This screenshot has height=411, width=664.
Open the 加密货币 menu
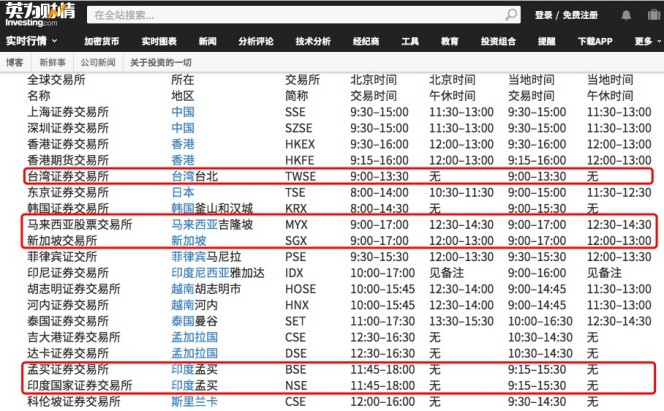click(102, 41)
